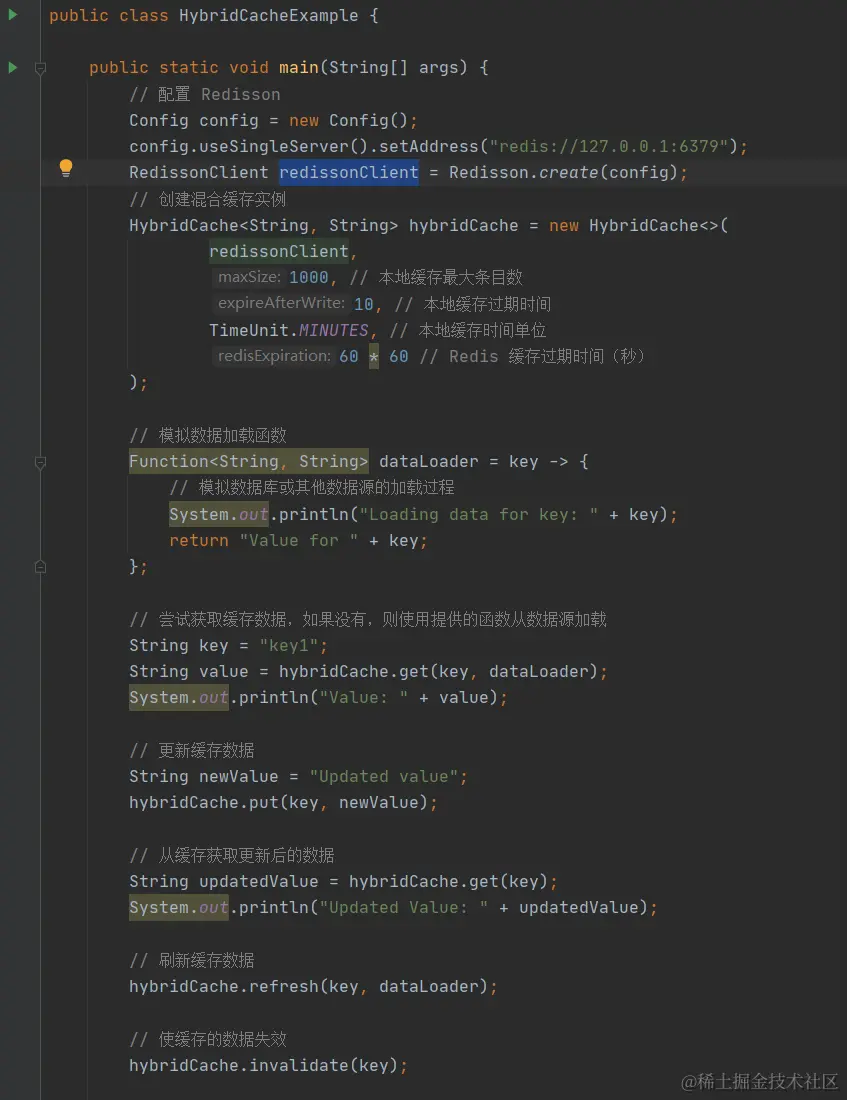
Task: Click the class name HybridCacheExample
Action: [269, 15]
